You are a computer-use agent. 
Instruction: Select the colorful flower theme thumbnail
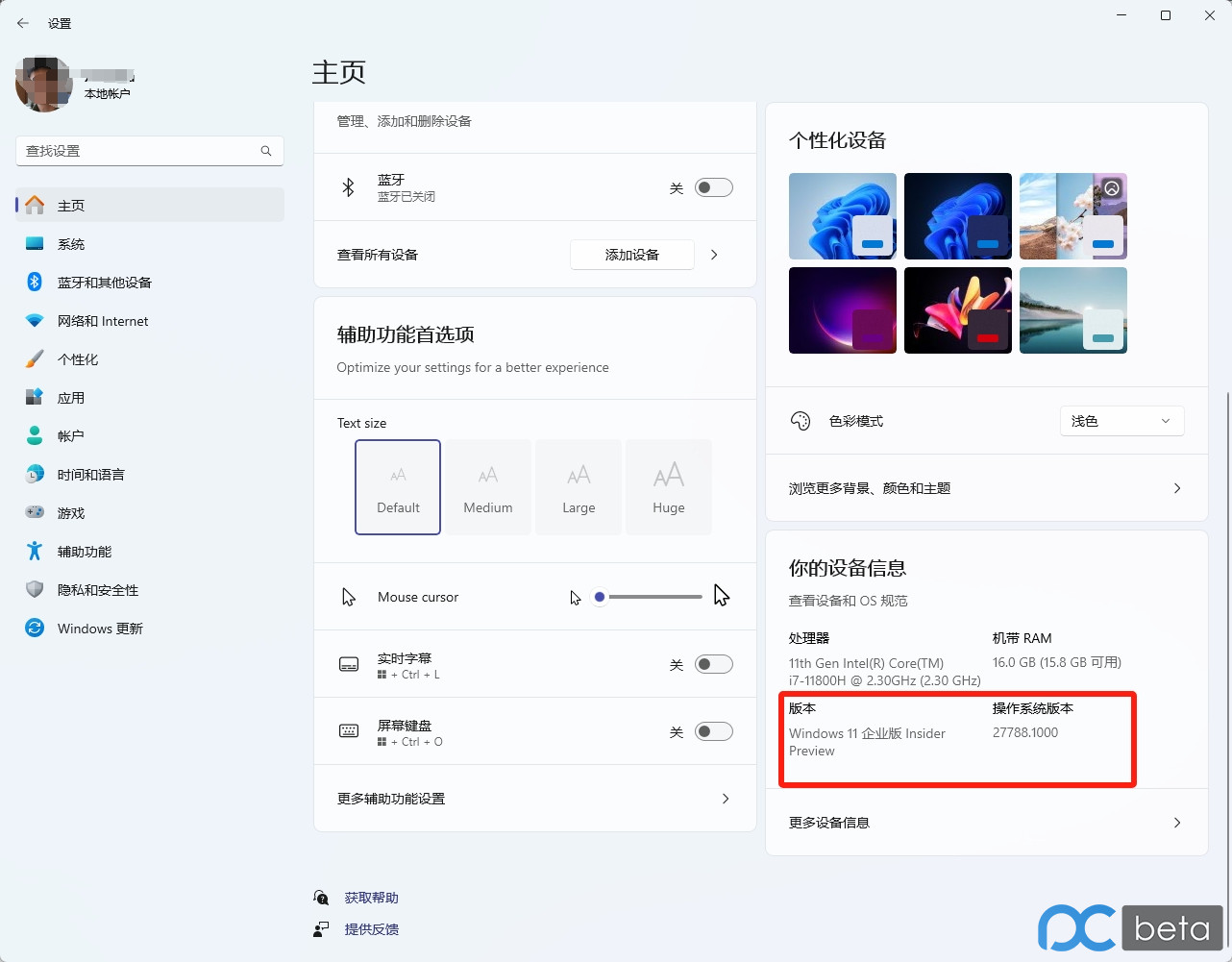click(x=958, y=310)
